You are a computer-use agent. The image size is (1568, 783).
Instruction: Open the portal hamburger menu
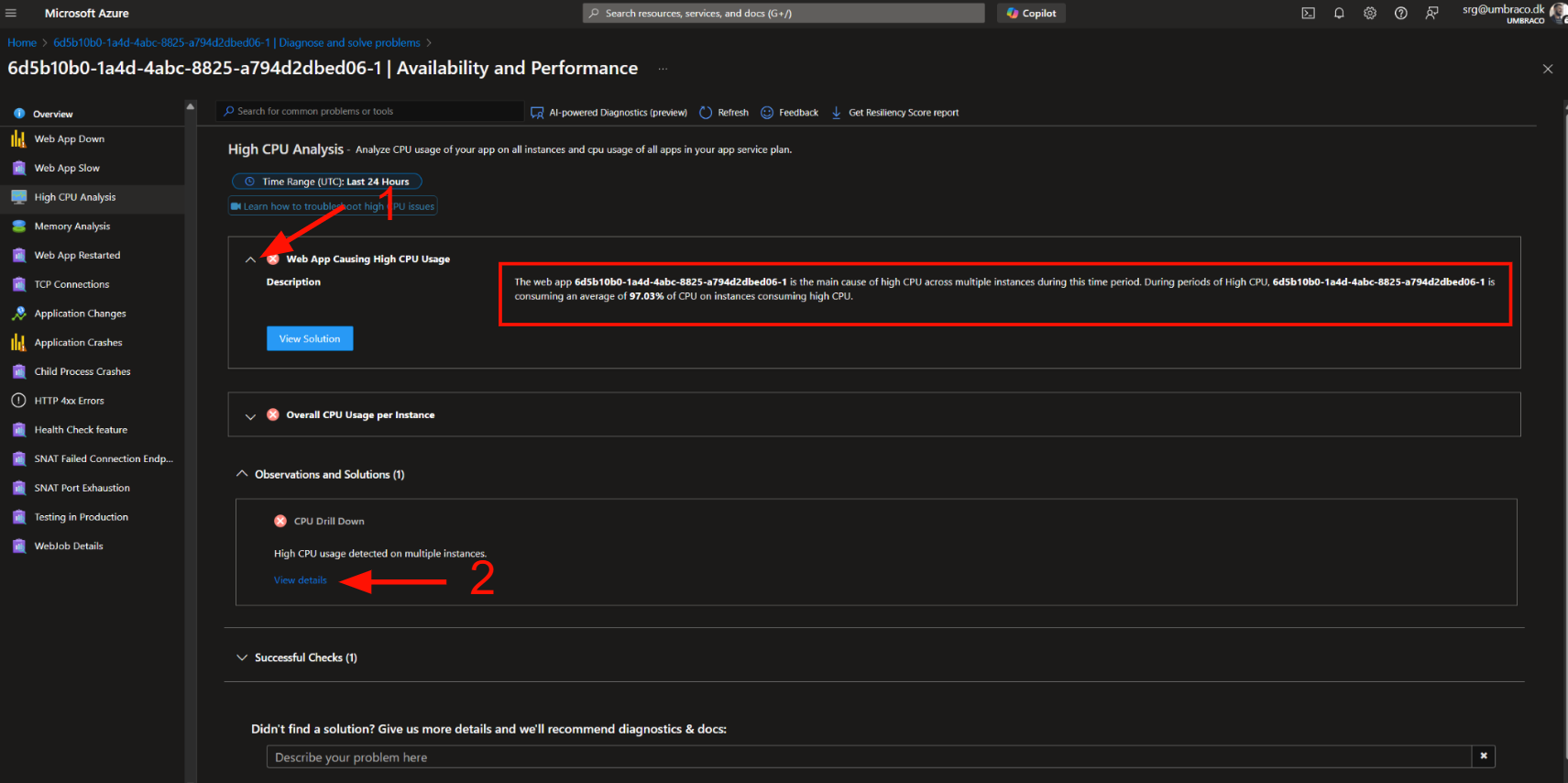[11, 13]
